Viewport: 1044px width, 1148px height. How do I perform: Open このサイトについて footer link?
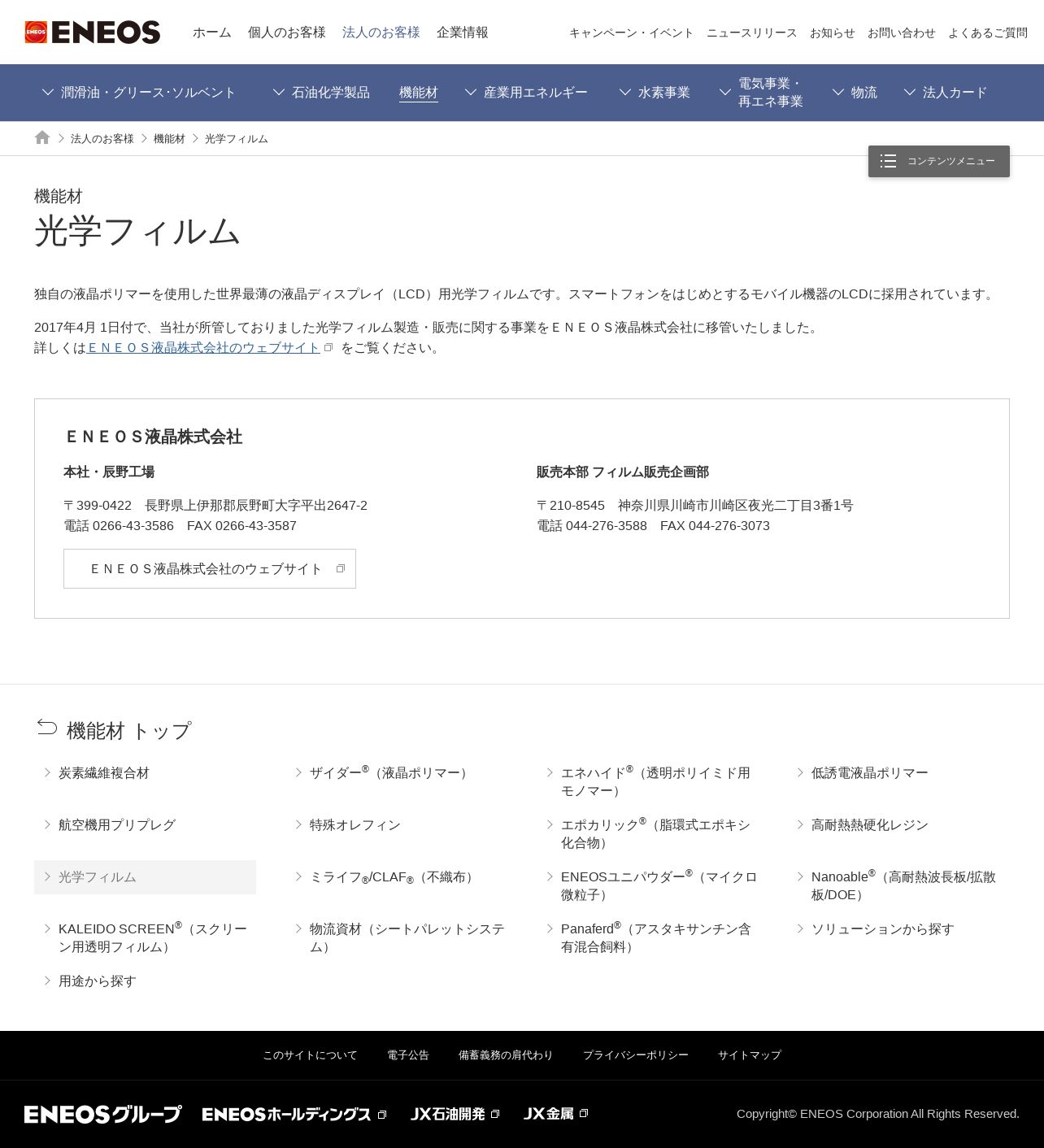click(310, 1055)
